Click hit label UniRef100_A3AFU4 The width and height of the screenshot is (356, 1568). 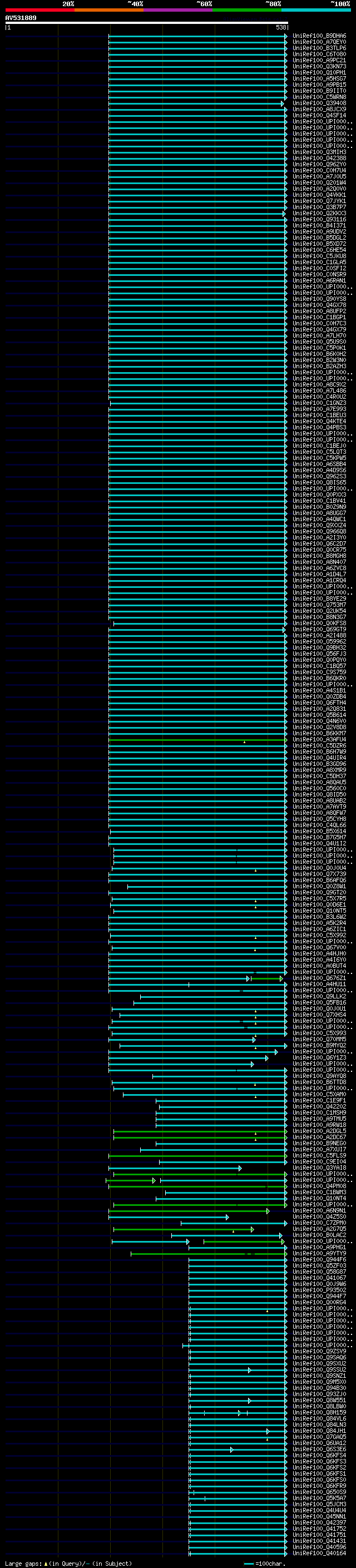pos(319,740)
